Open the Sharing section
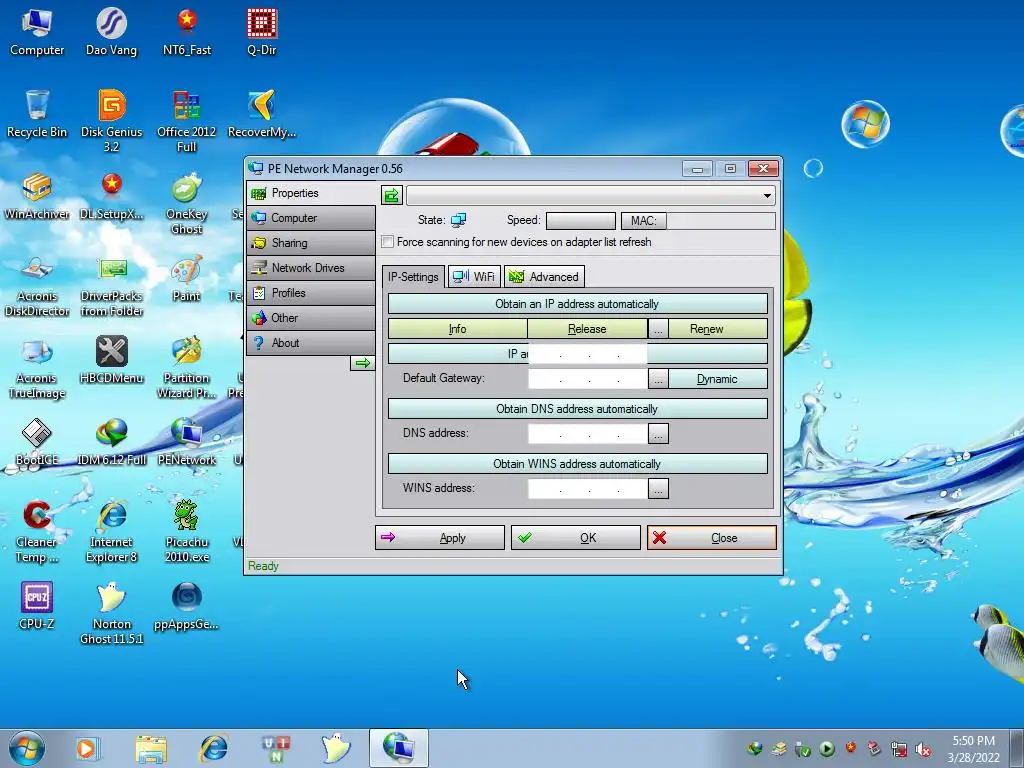Viewport: 1024px width, 768px height. [311, 243]
